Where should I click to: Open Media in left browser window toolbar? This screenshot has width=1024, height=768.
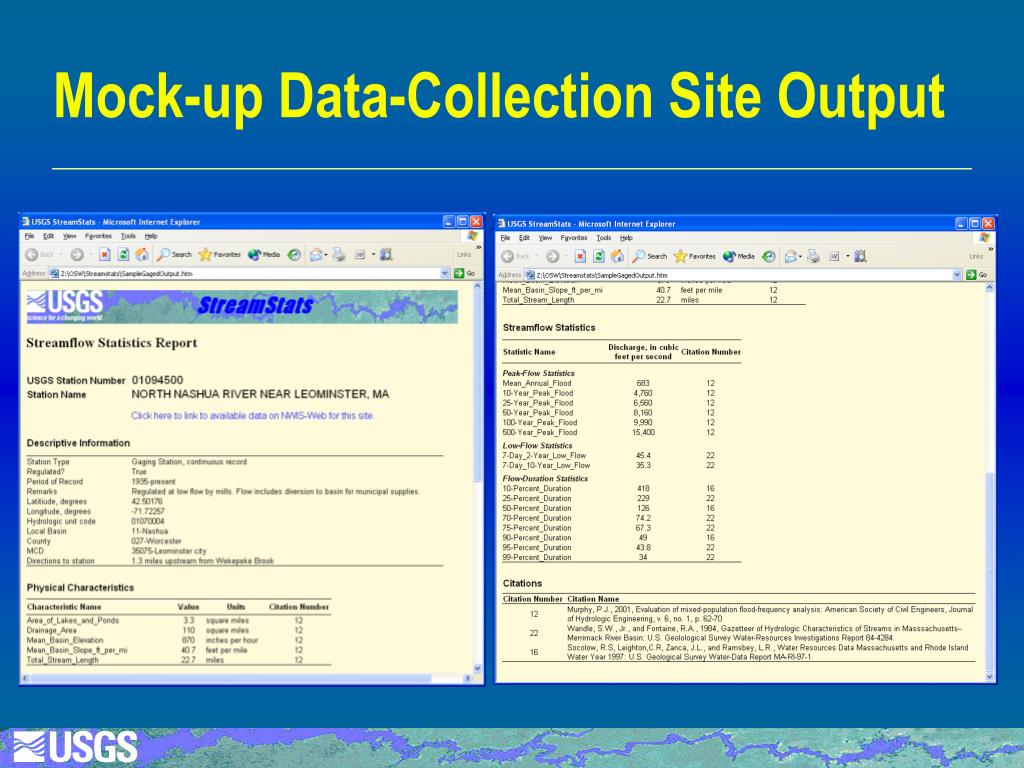(264, 255)
